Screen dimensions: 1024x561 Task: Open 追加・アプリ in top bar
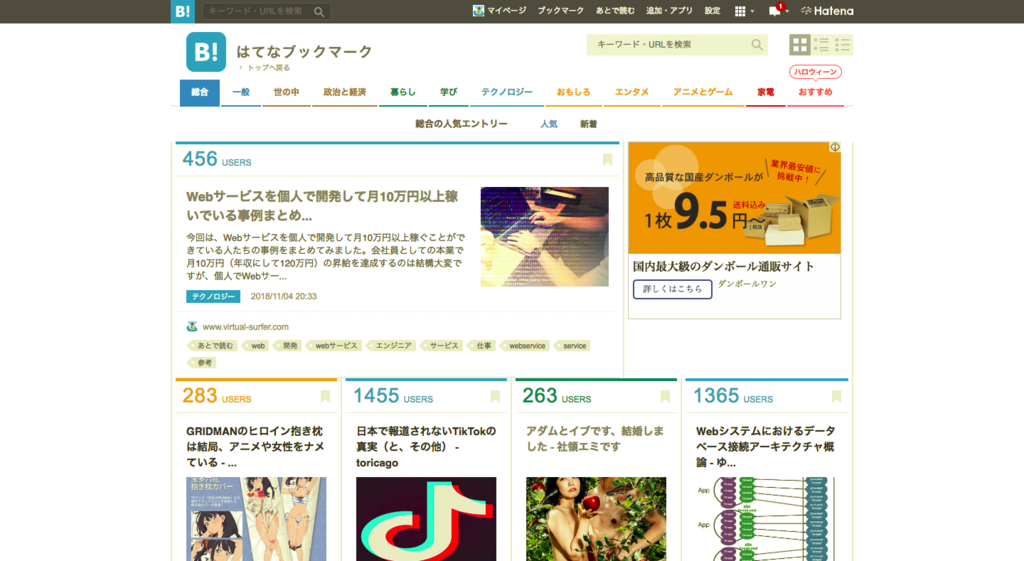[x=669, y=11]
